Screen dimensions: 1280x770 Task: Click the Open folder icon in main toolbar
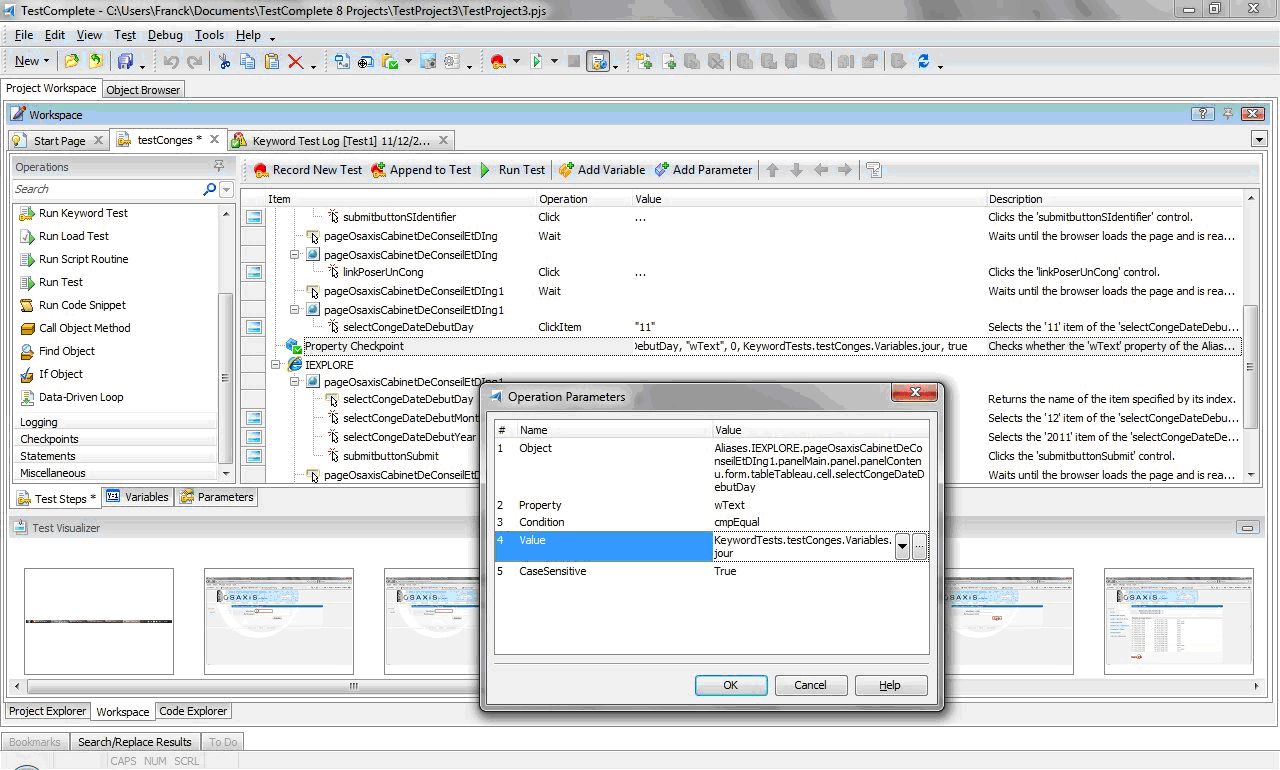click(72, 61)
